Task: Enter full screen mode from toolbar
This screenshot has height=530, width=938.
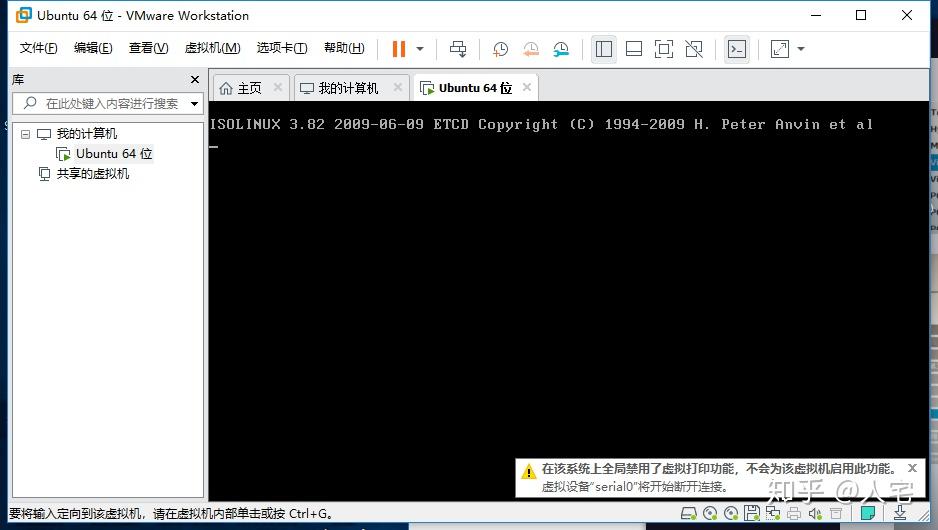Action: (x=663, y=49)
